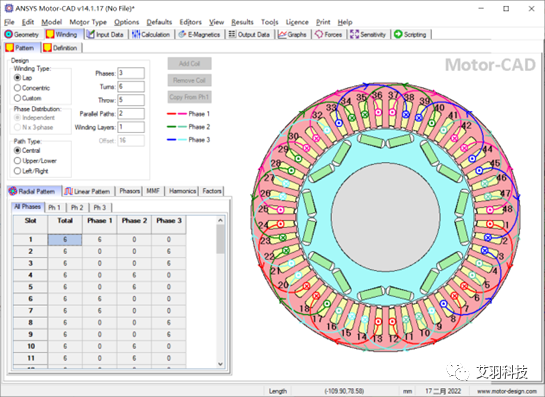Select the Ph 2 tab
This screenshot has height=397, width=545.
tap(77, 208)
